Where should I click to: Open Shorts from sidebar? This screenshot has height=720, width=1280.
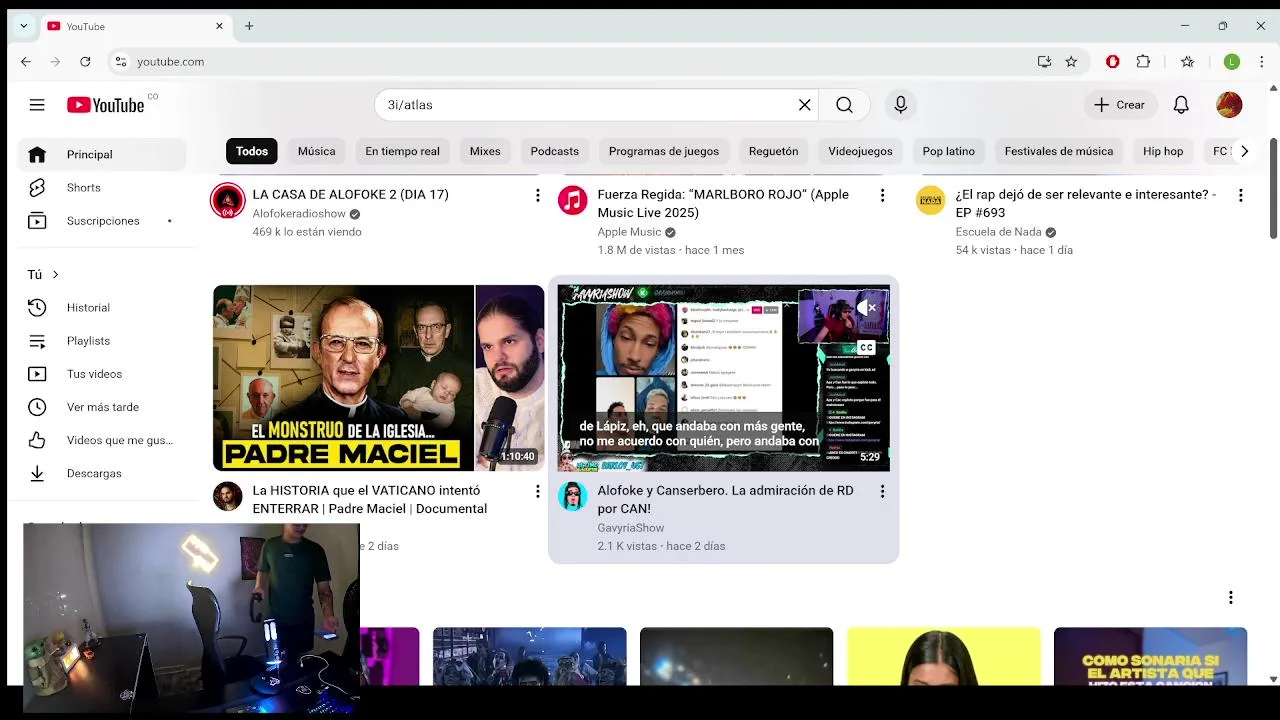102,188
